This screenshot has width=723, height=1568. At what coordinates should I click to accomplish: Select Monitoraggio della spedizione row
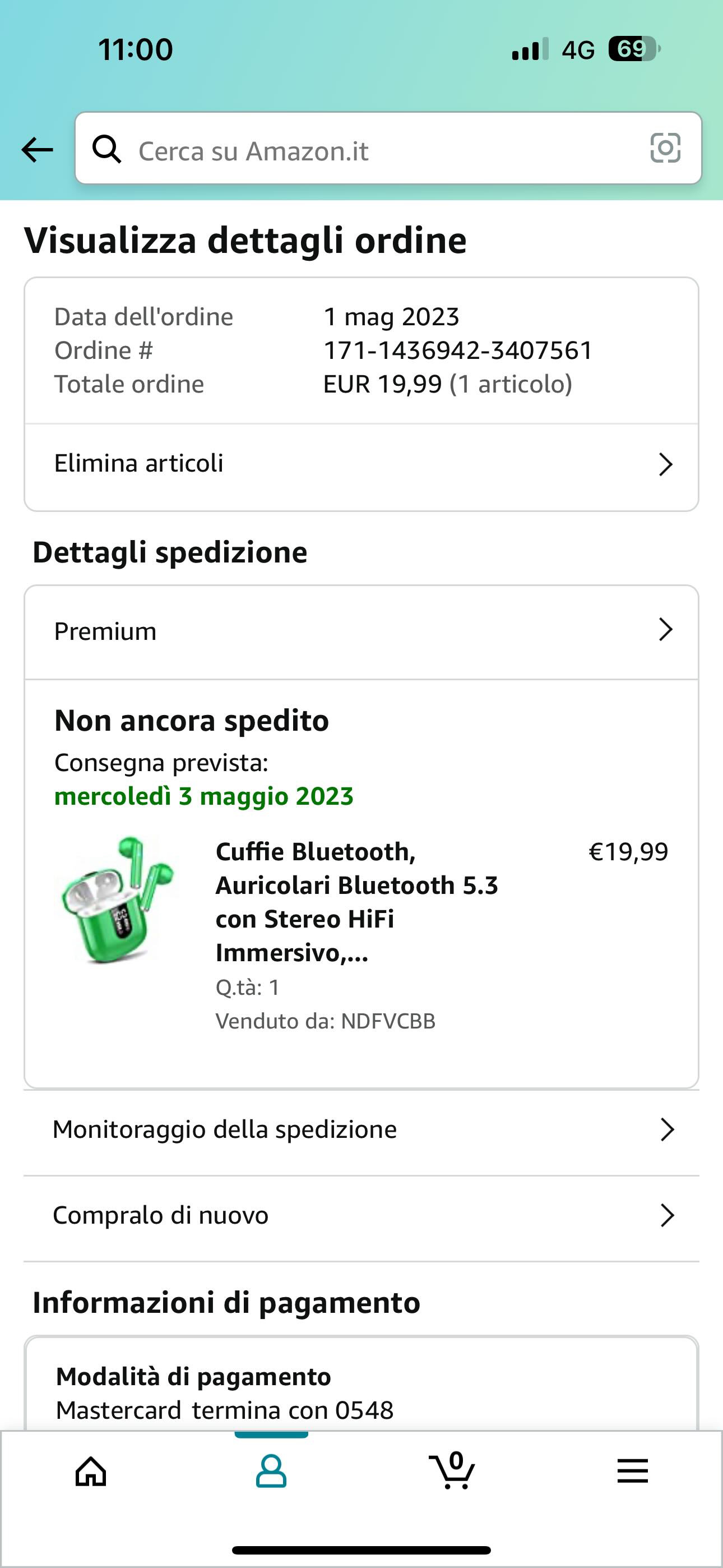coord(225,1130)
